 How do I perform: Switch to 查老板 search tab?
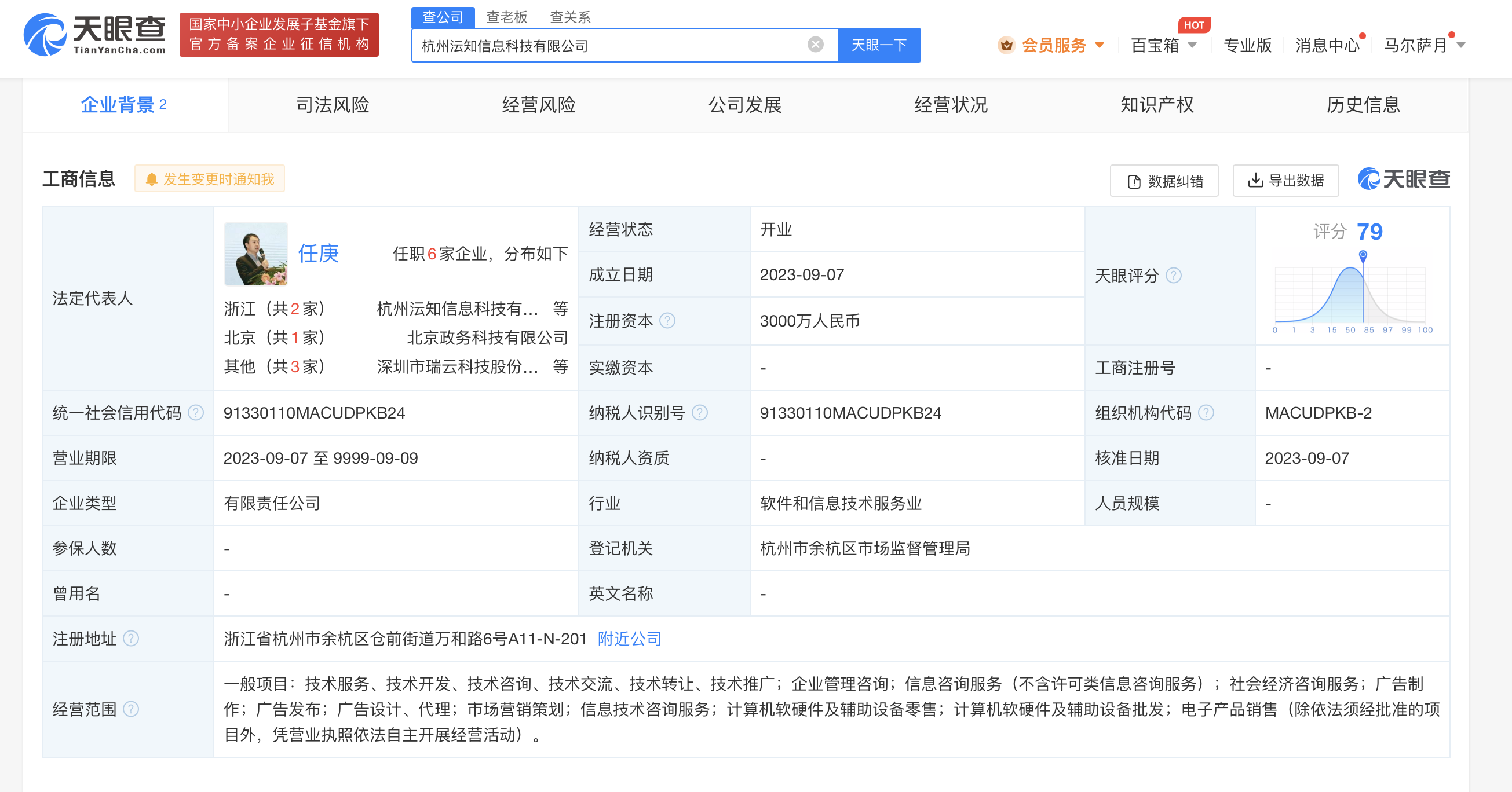(x=506, y=17)
